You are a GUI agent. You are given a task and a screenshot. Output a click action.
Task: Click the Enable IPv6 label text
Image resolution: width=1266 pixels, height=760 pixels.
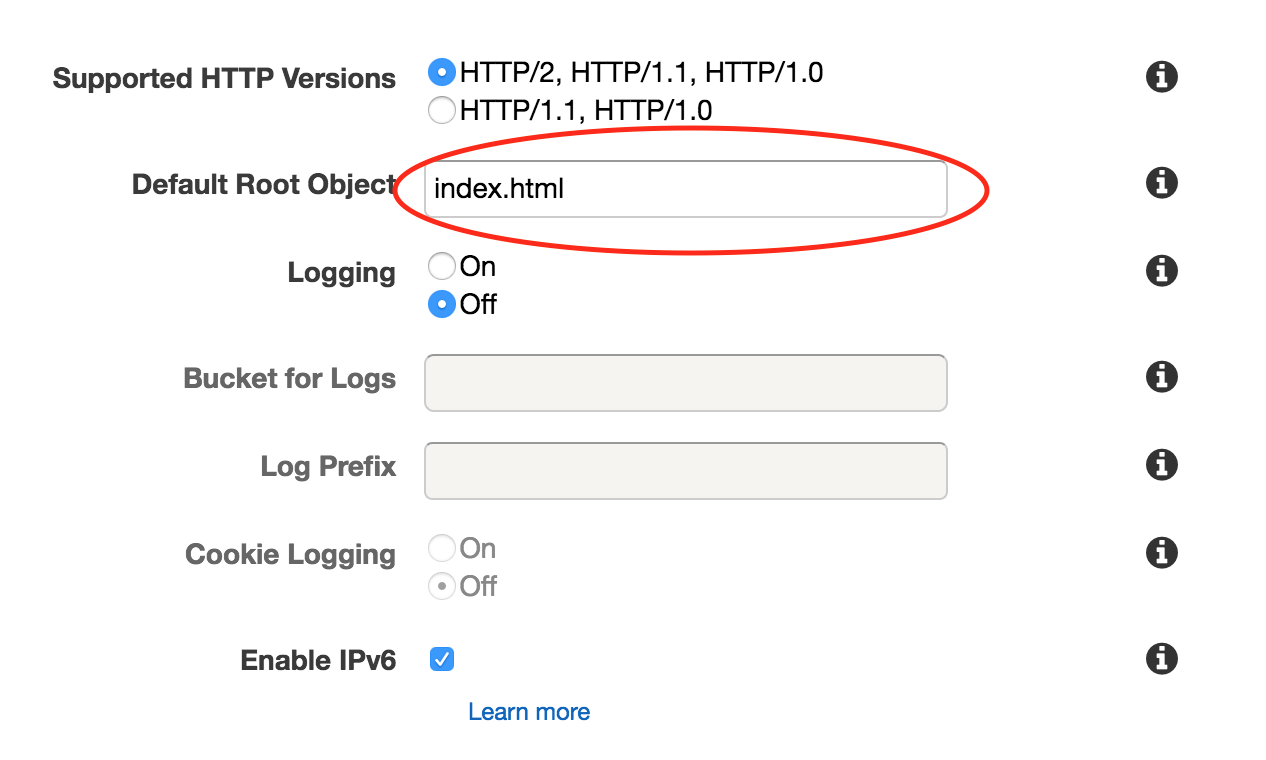318,661
